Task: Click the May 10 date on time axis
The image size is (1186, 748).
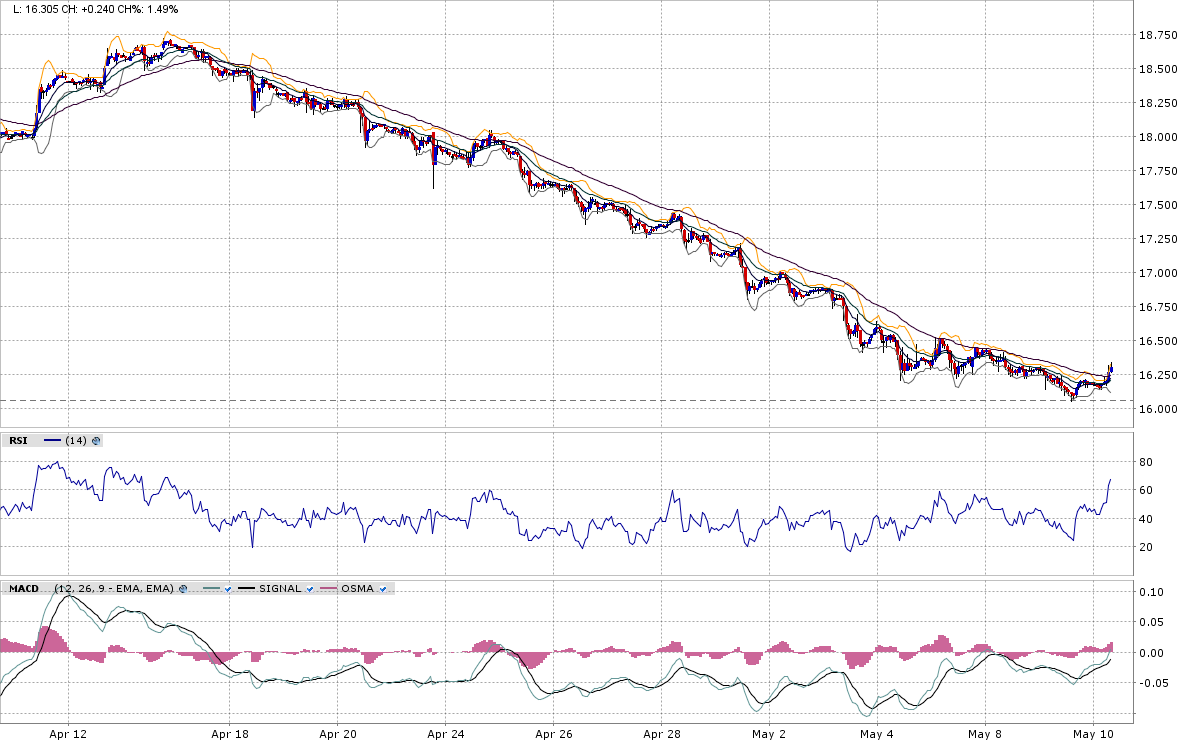Action: tap(1094, 734)
